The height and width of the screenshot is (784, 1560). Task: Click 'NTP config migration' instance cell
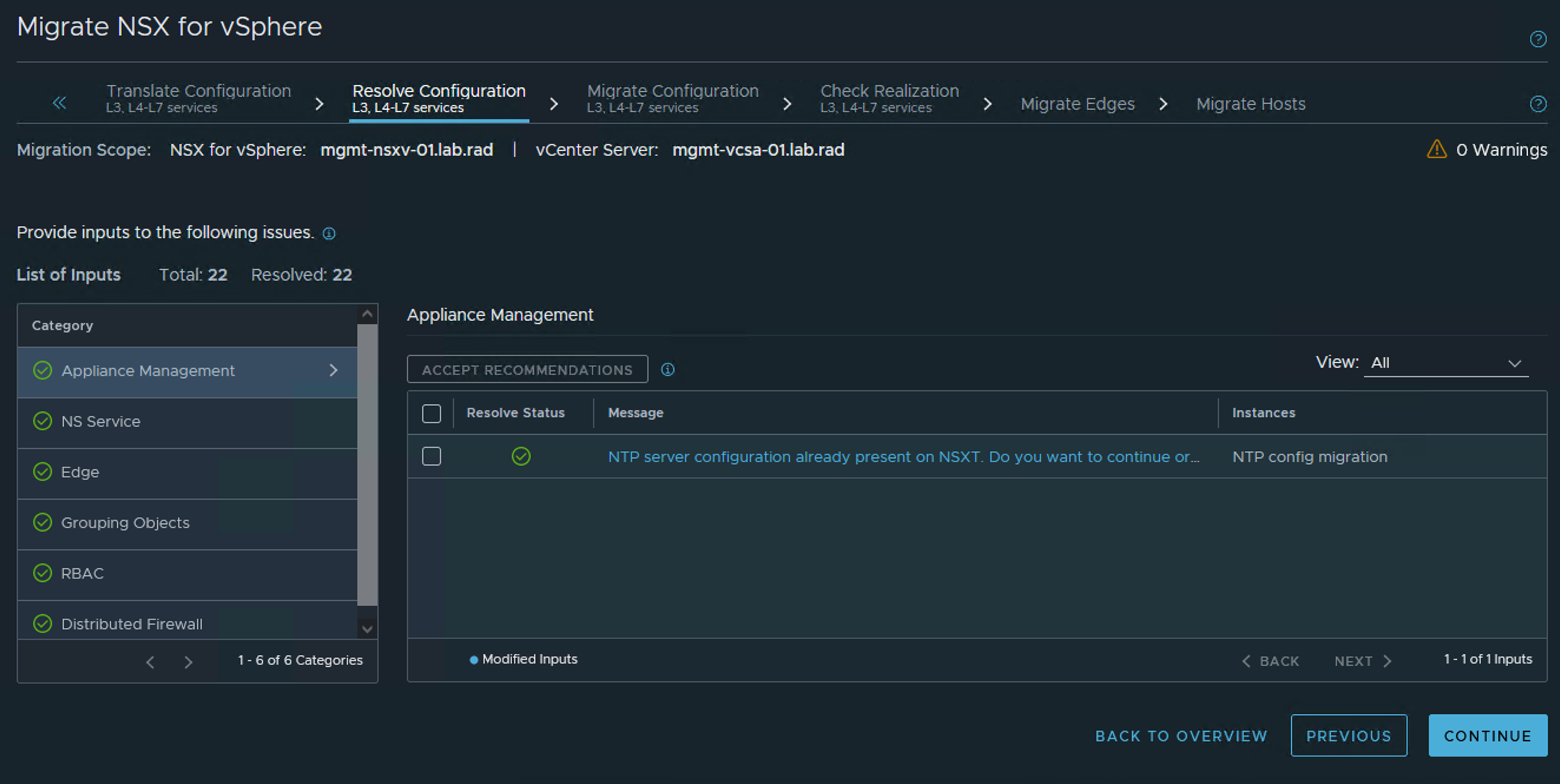click(x=1309, y=456)
